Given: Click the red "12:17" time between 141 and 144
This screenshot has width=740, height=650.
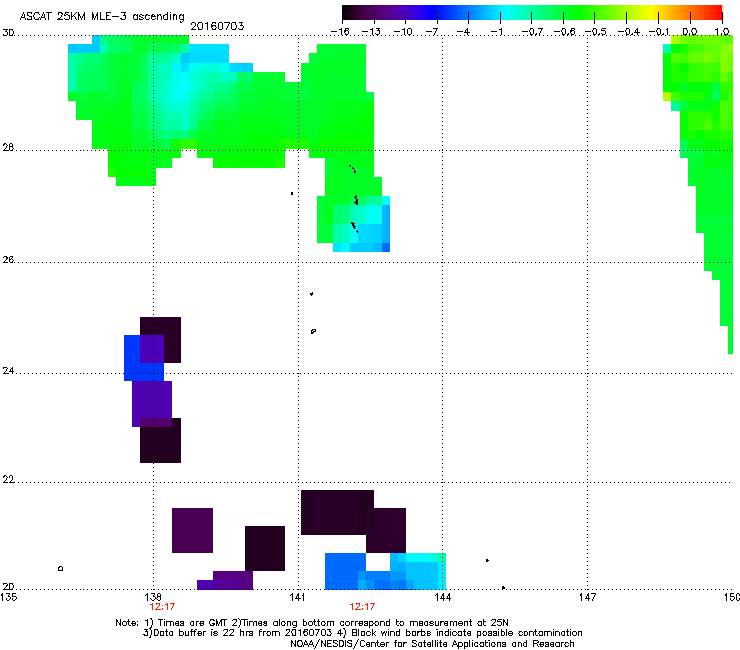Looking at the screenshot, I should (x=362, y=607).
